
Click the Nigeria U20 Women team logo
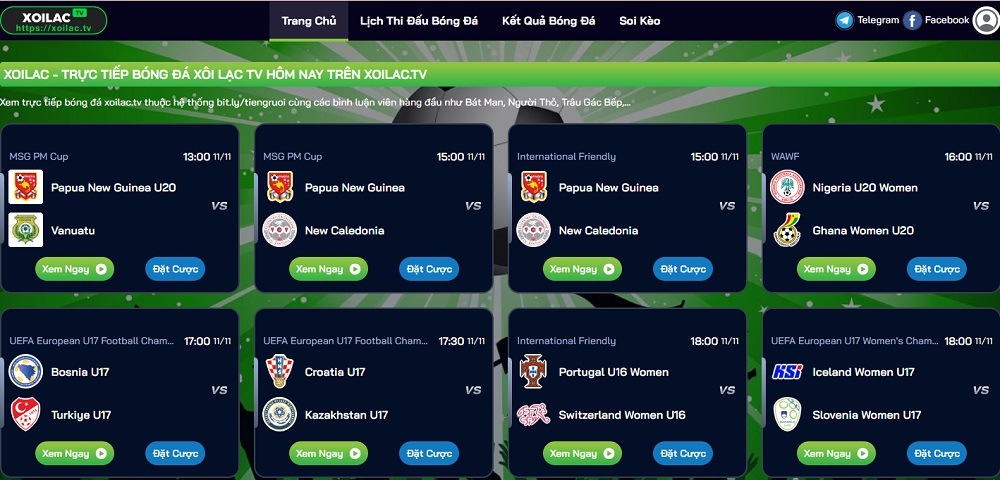coord(787,187)
